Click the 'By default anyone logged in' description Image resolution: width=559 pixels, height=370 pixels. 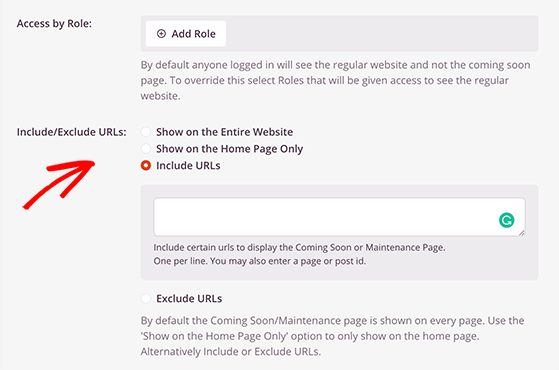pos(335,80)
